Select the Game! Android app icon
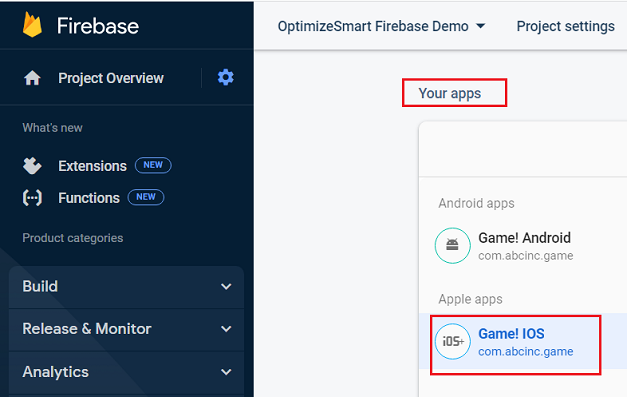 (x=452, y=245)
